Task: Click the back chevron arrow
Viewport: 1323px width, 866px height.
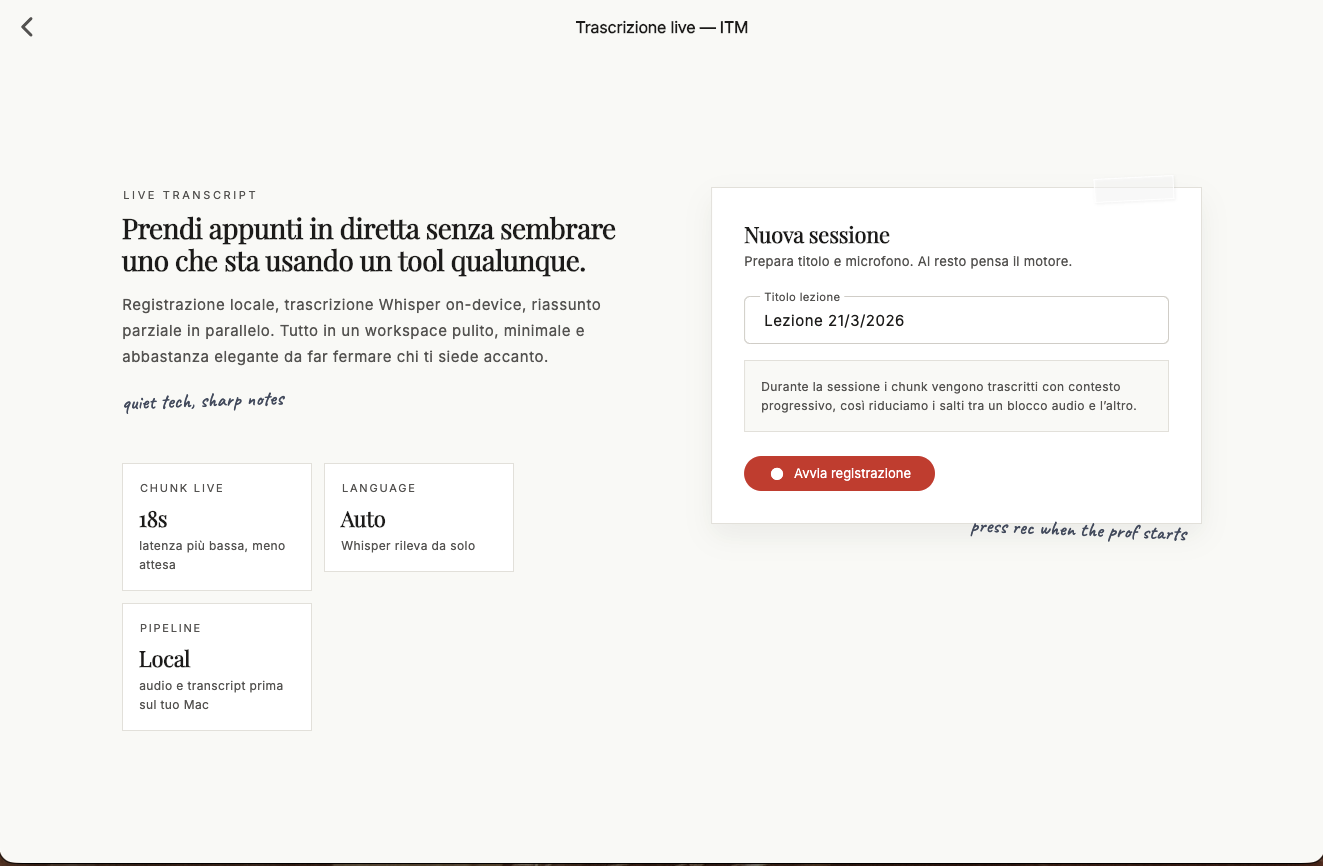Action: pyautogui.click(x=26, y=27)
